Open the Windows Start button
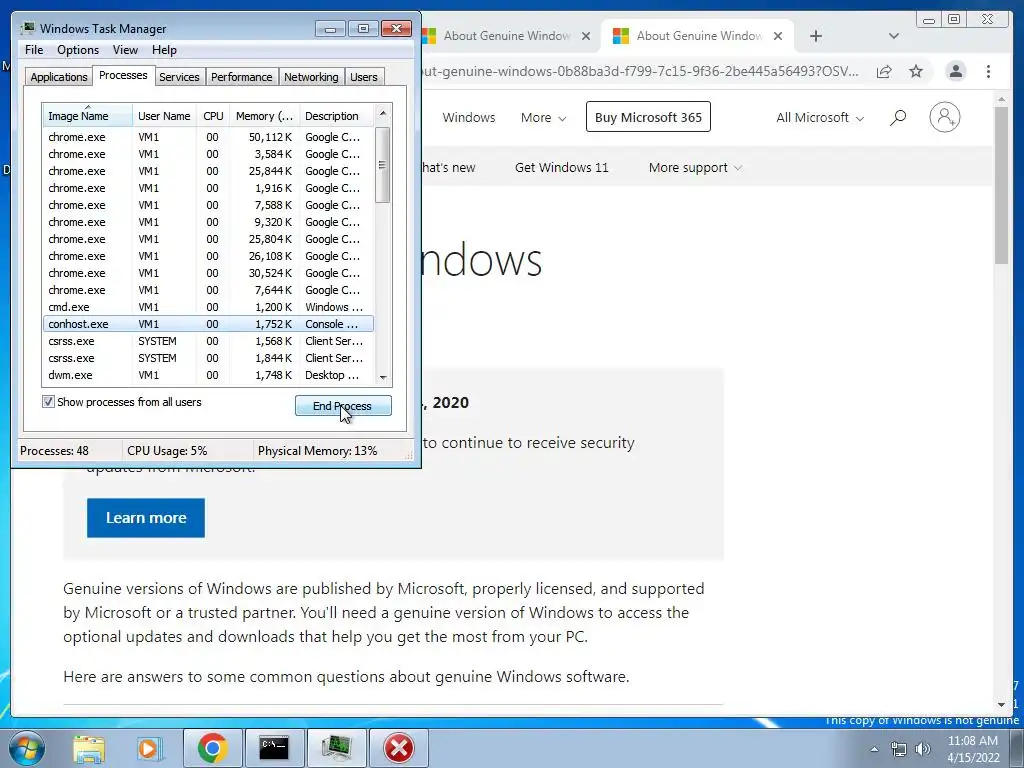This screenshot has height=768, width=1024. click(x=27, y=748)
